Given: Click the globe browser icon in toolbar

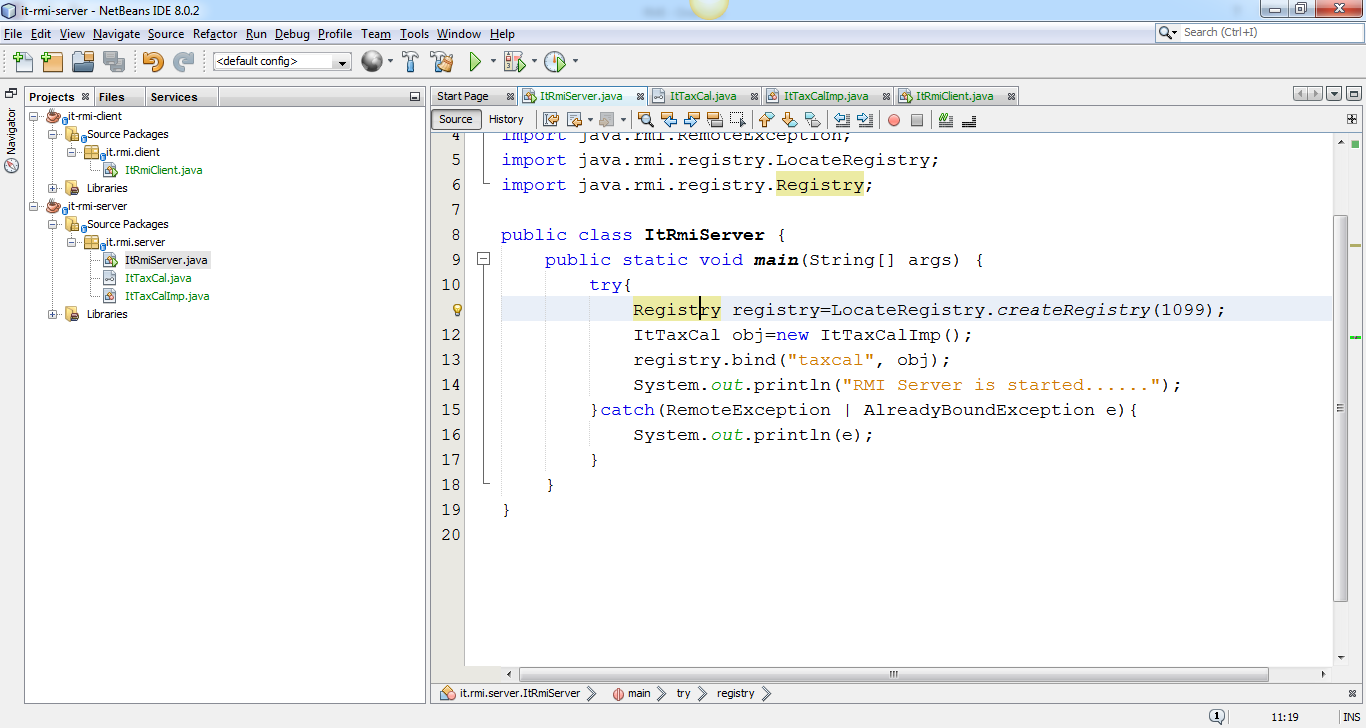Looking at the screenshot, I should coord(371,62).
